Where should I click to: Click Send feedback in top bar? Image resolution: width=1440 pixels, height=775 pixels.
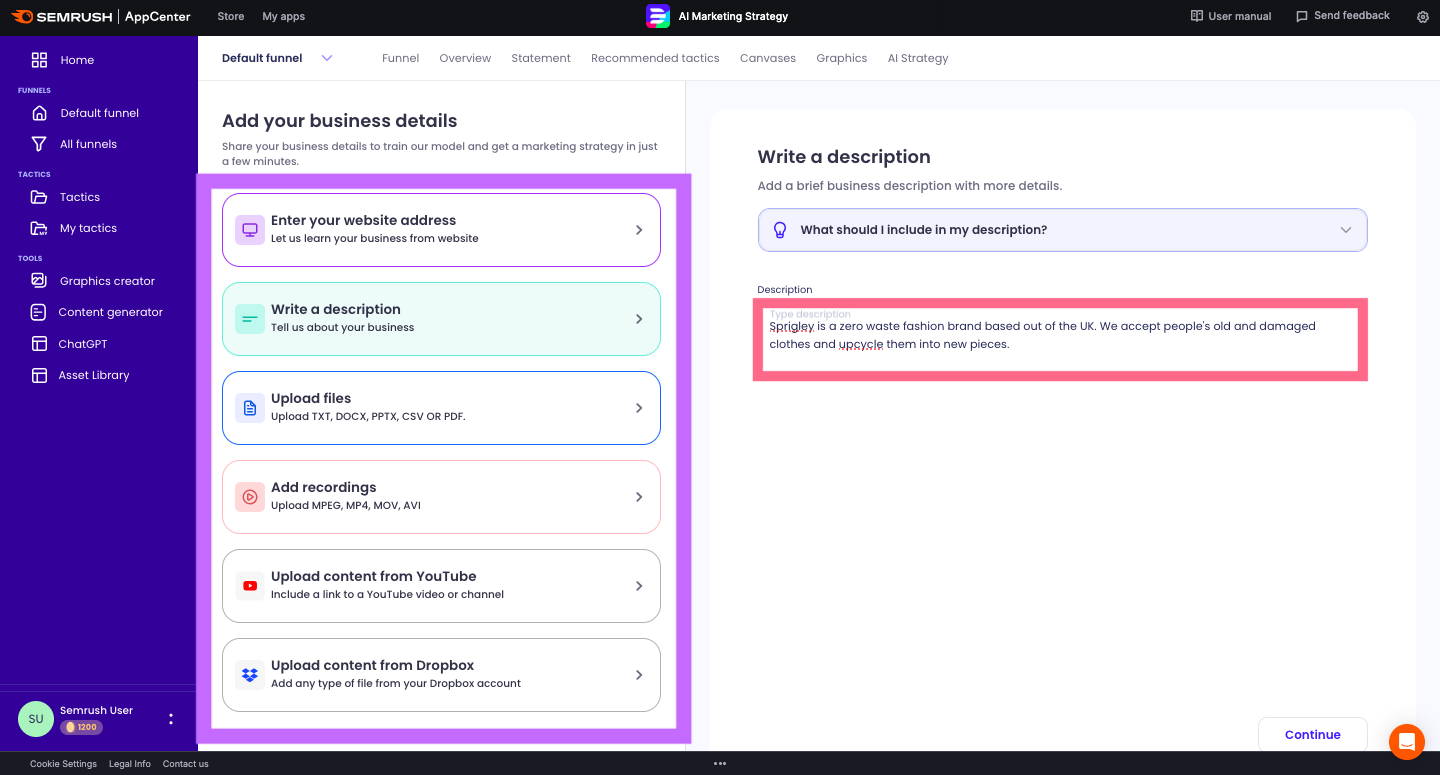pyautogui.click(x=1342, y=16)
